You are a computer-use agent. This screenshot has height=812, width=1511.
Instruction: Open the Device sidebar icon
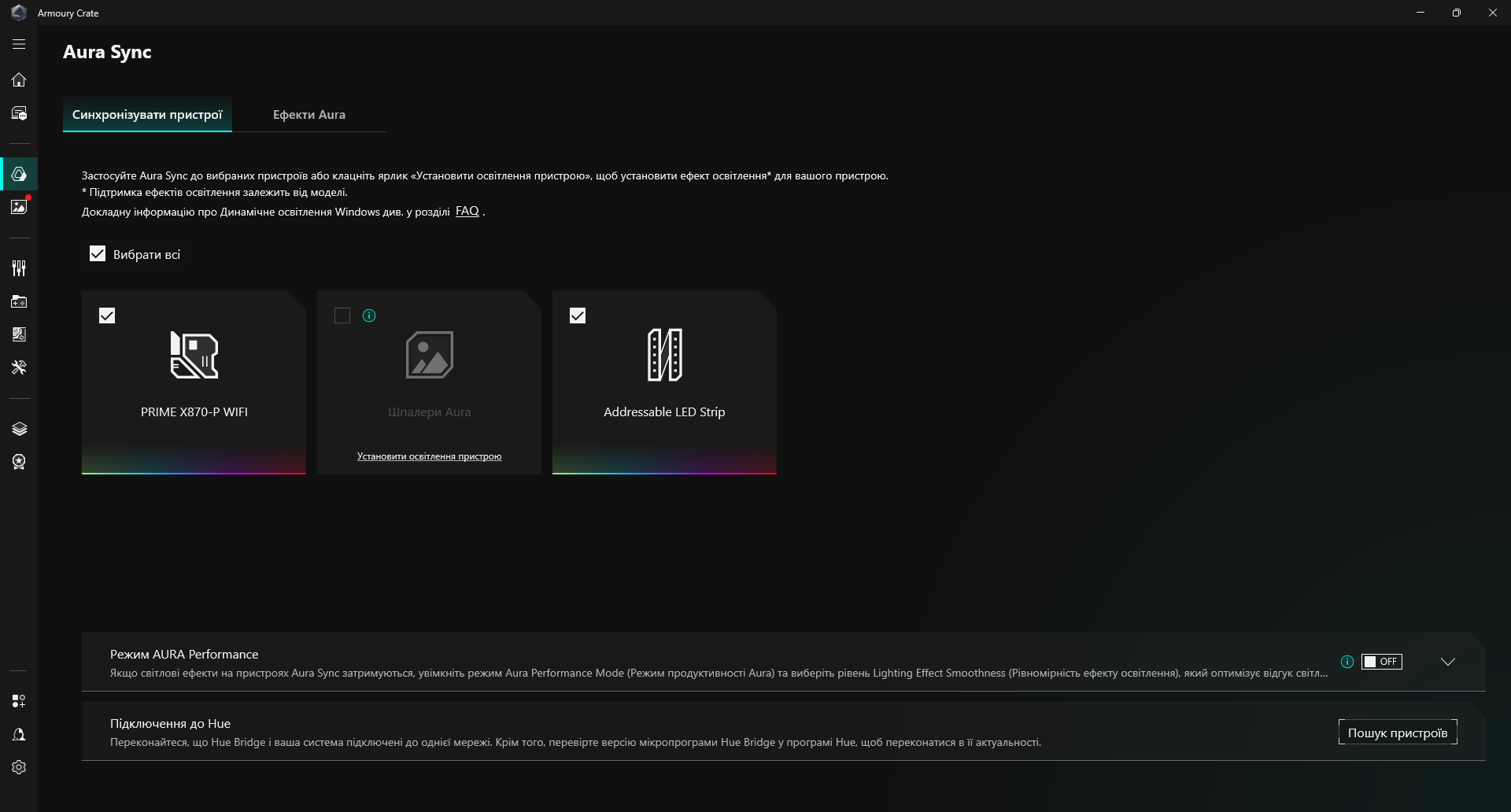click(19, 113)
